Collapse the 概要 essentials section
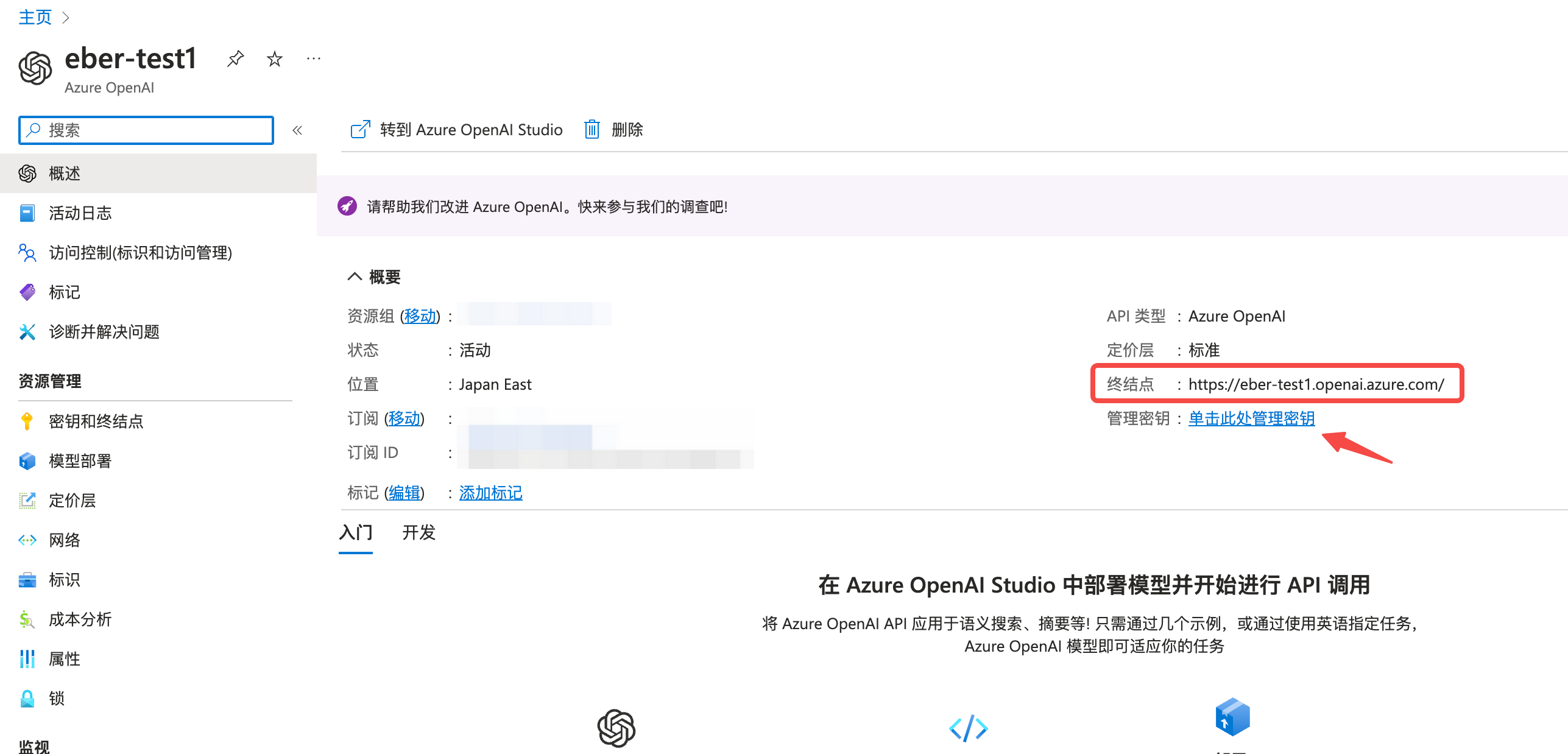1568x754 pixels. tap(355, 277)
